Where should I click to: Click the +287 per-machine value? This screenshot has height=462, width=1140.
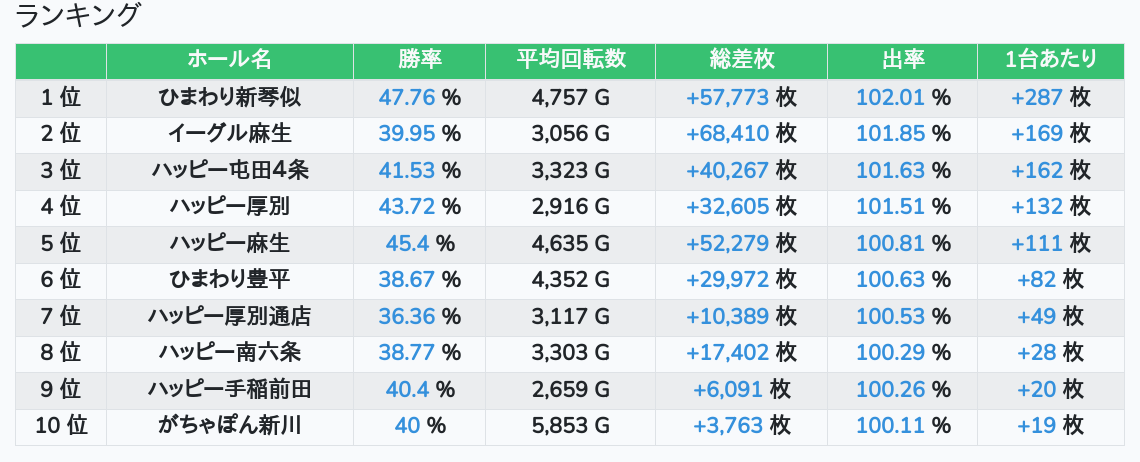tap(1037, 97)
